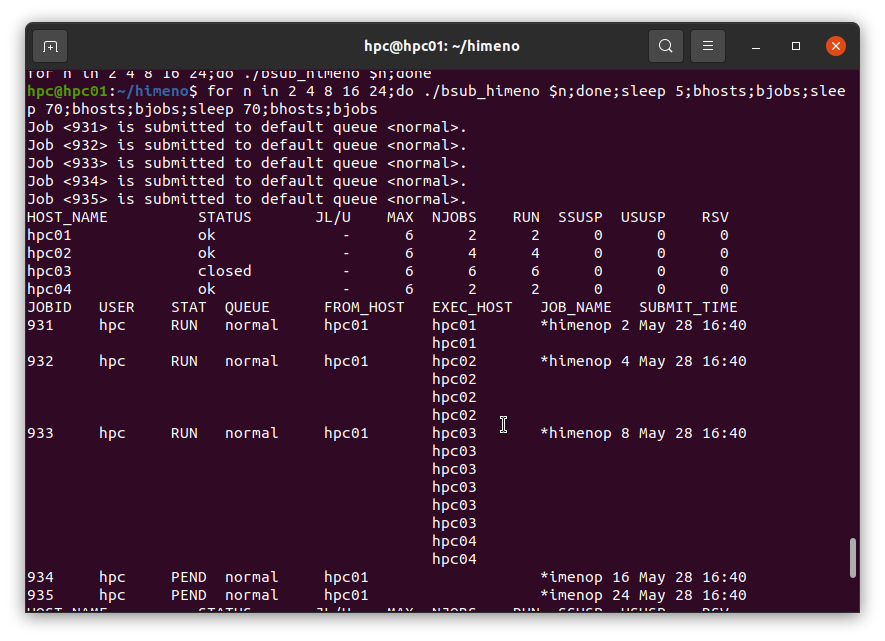
Task: Click the NJOBS column header
Action: pos(454,217)
